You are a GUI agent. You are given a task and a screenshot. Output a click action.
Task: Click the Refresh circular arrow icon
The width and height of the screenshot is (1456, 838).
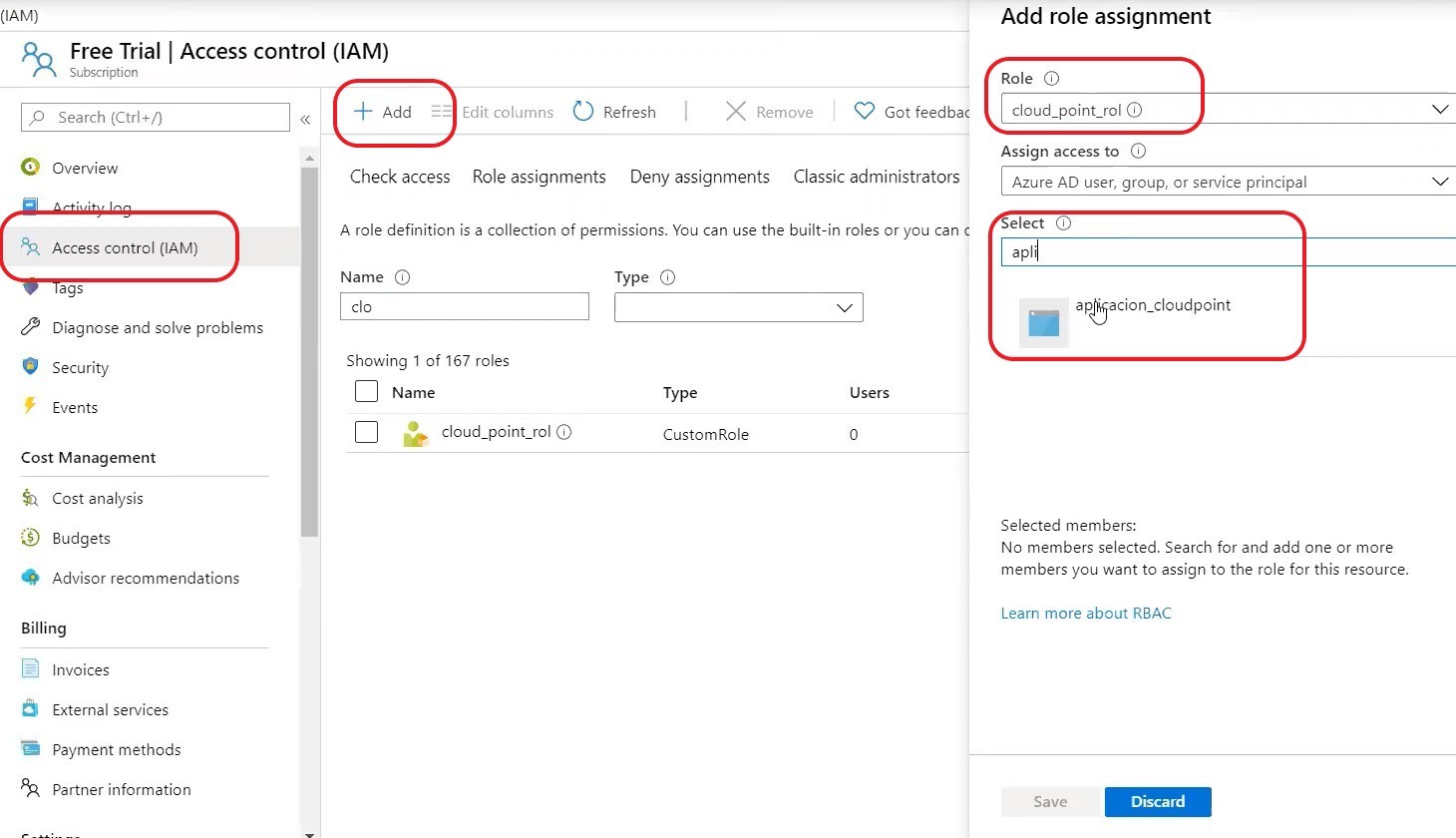point(583,112)
